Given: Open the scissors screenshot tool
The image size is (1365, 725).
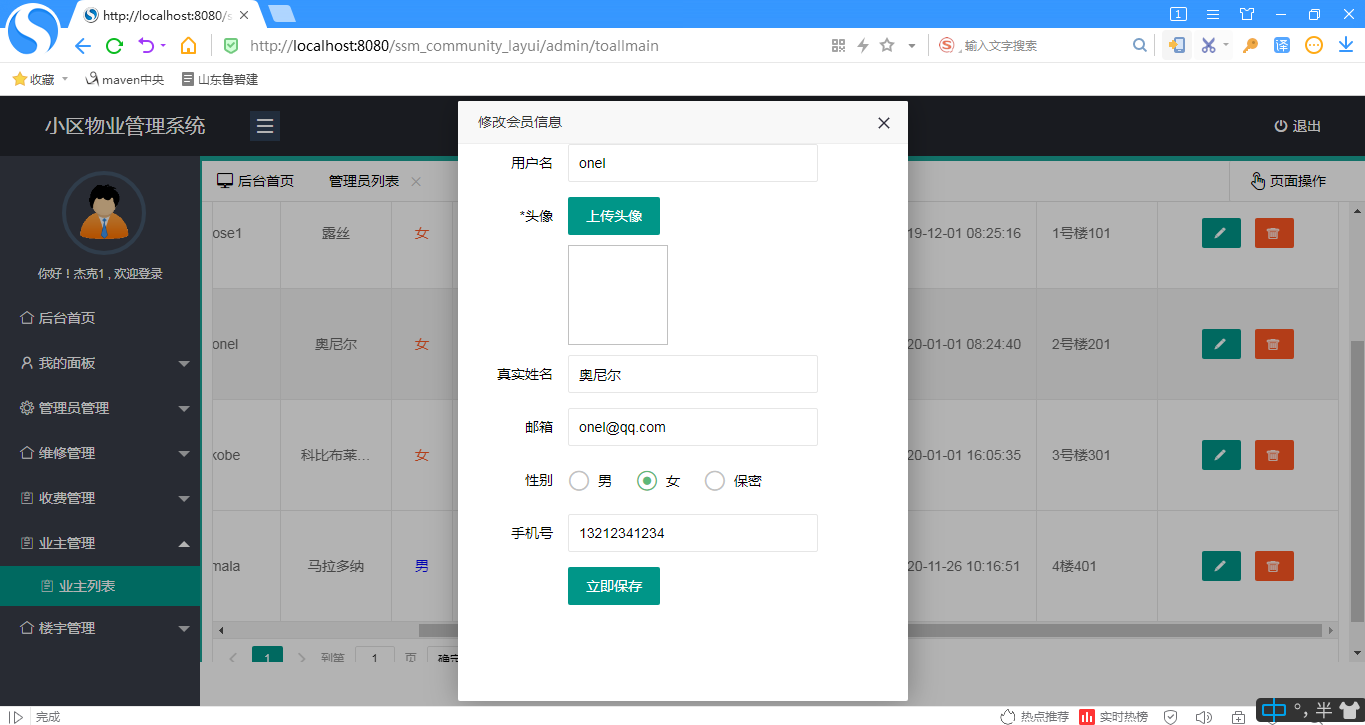Looking at the screenshot, I should point(1208,46).
